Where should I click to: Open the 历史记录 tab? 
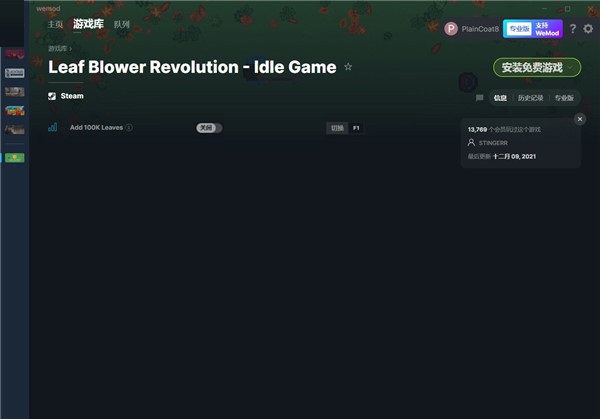pyautogui.click(x=530, y=98)
